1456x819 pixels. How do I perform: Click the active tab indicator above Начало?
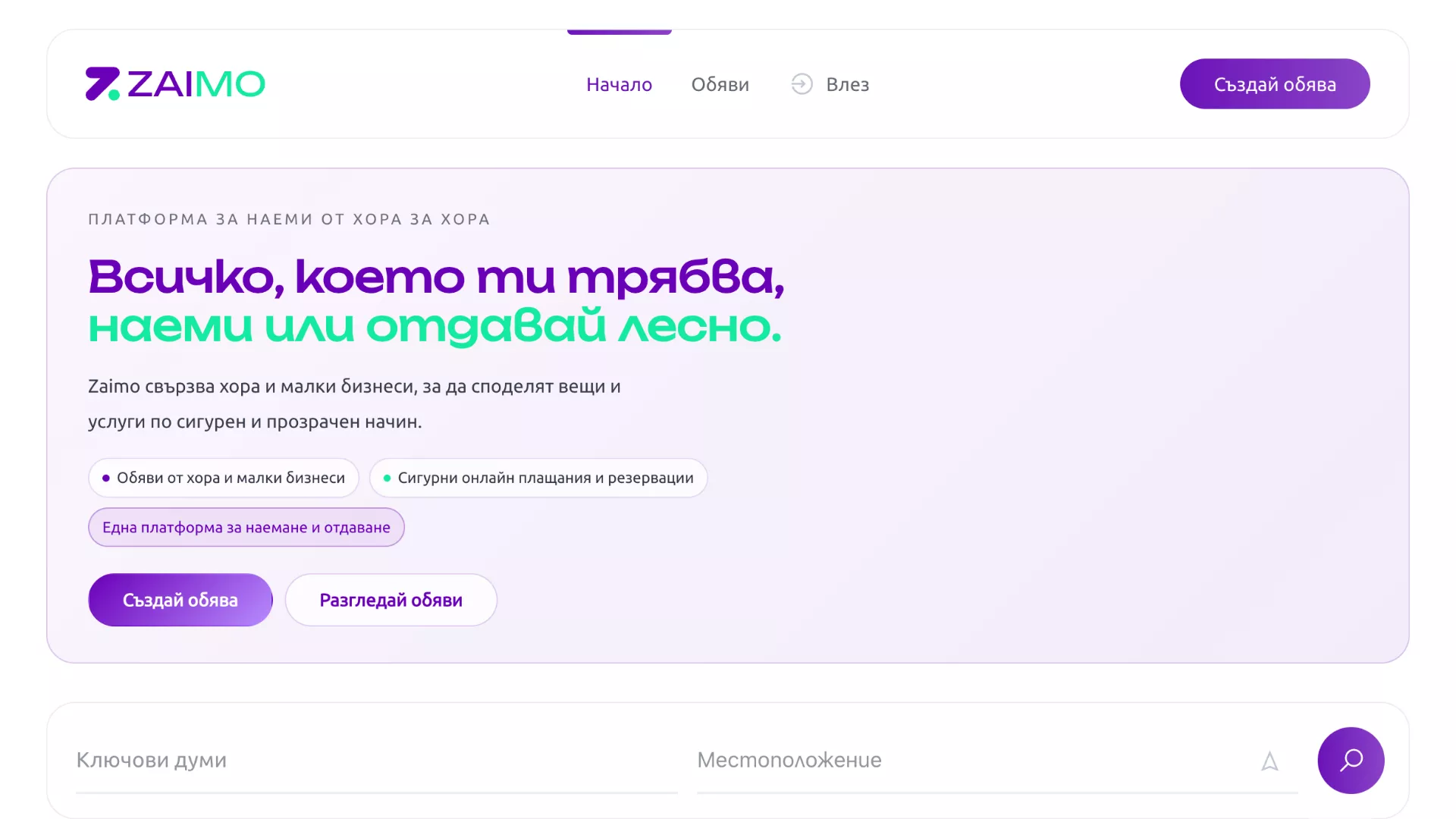pyautogui.click(x=619, y=32)
